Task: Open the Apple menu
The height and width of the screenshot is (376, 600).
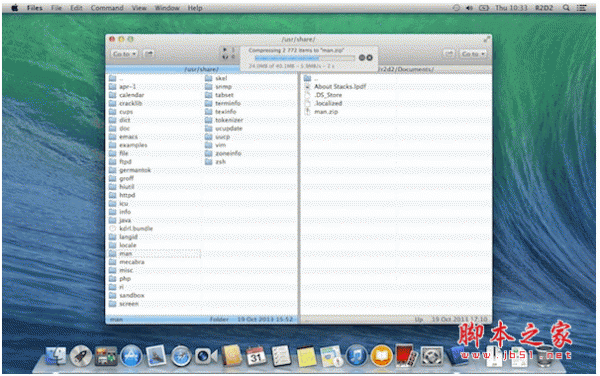Action: click(x=15, y=8)
